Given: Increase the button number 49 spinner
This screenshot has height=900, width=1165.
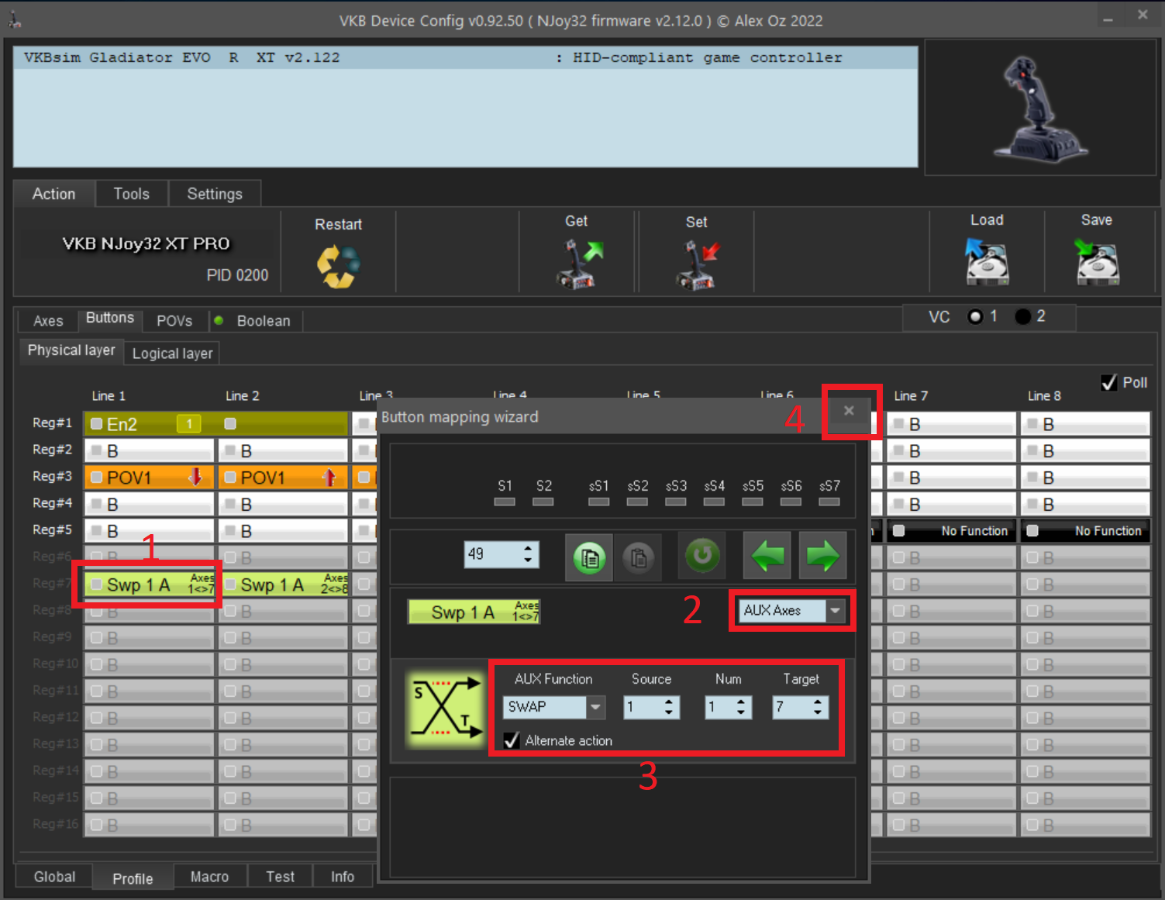Looking at the screenshot, I should [528, 548].
